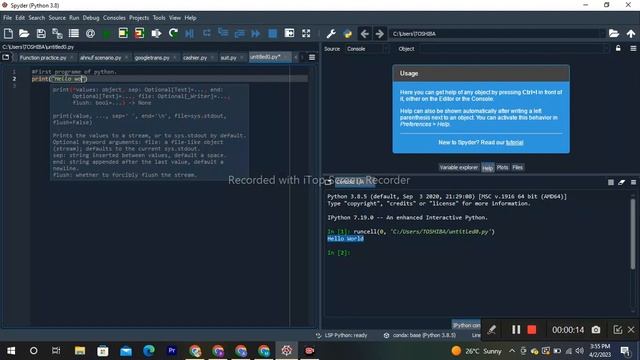Expand working directory path combo box
The height and width of the screenshot is (360, 640).
click(x=602, y=34)
